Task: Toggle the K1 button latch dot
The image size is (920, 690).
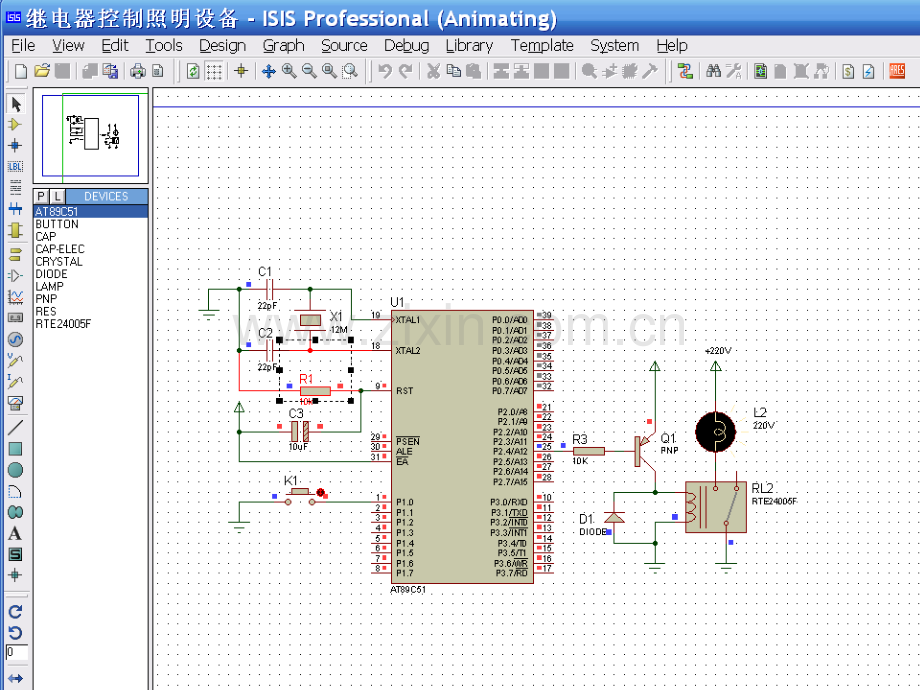Action: pos(320,492)
